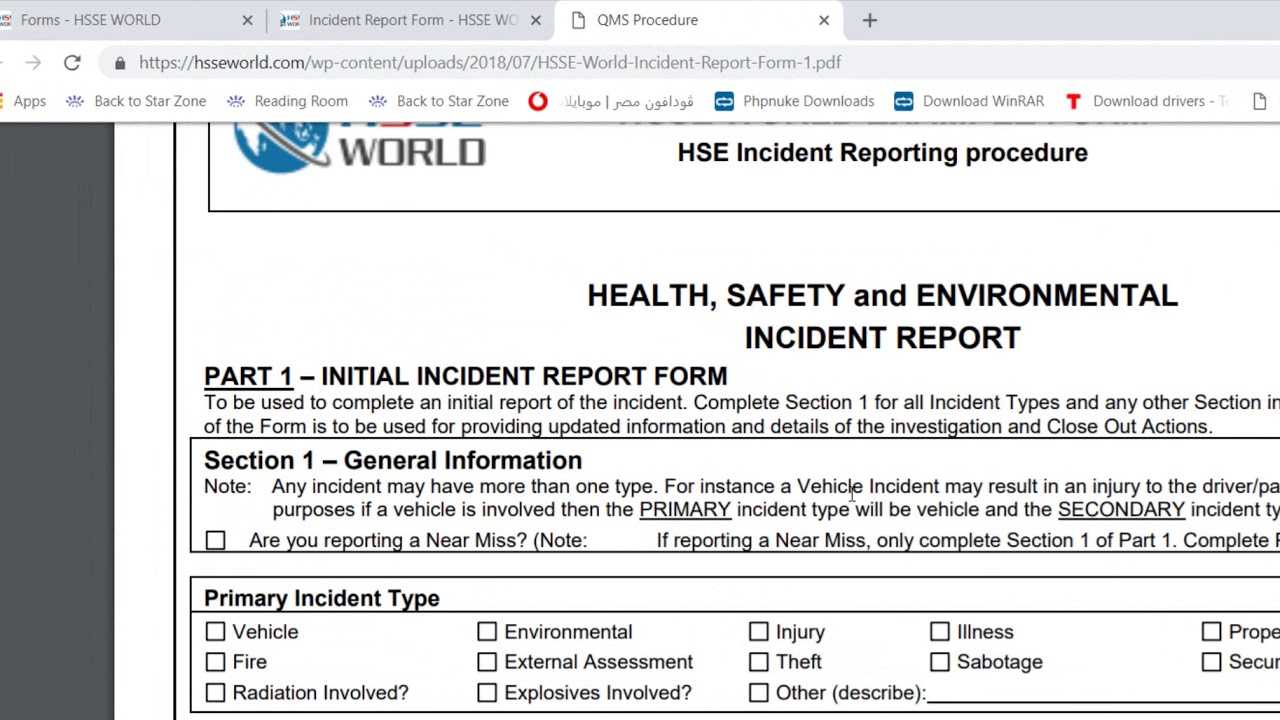Click the padlock site info icon
1280x720 pixels.
[x=120, y=62]
